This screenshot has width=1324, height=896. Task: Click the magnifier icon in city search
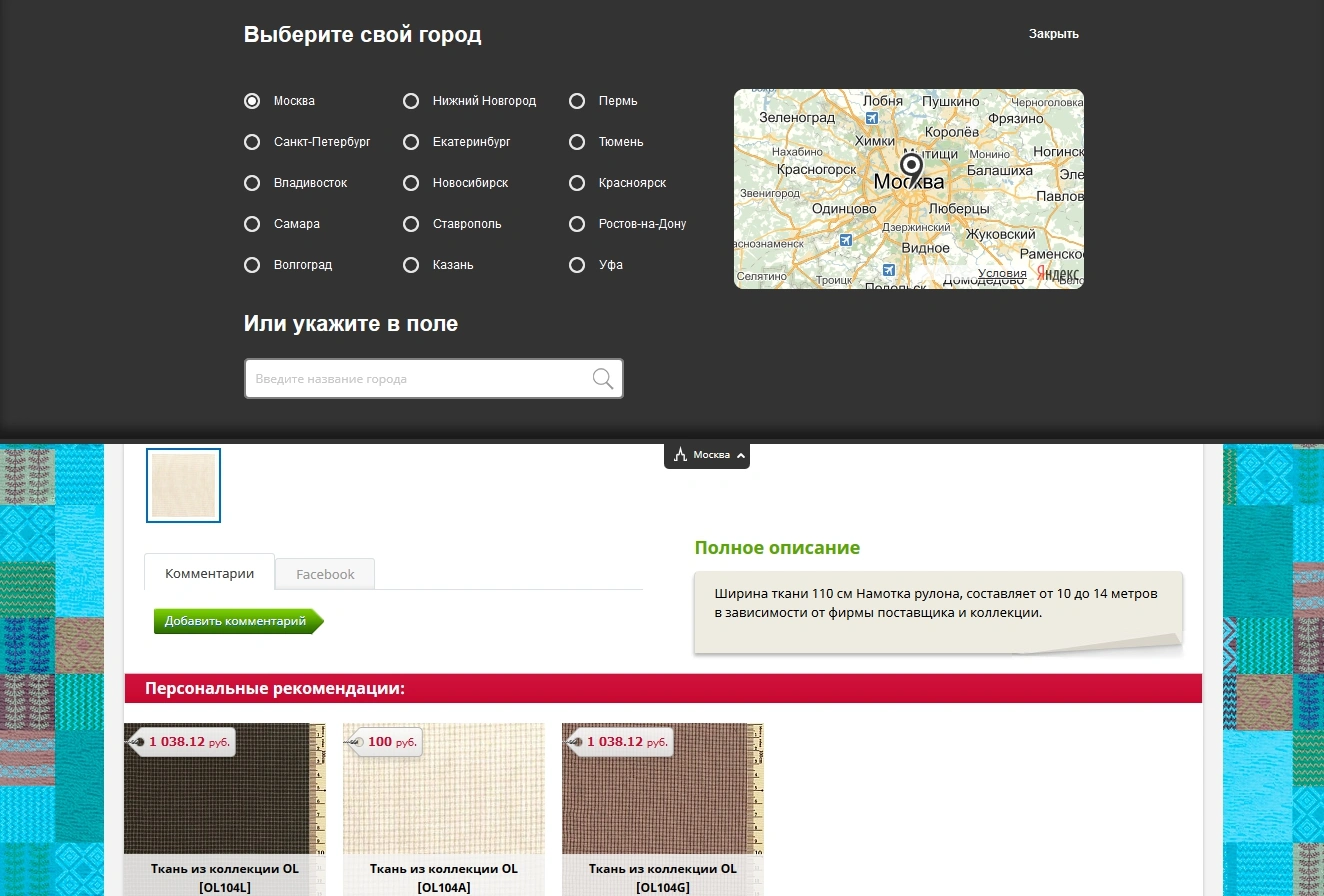(602, 378)
